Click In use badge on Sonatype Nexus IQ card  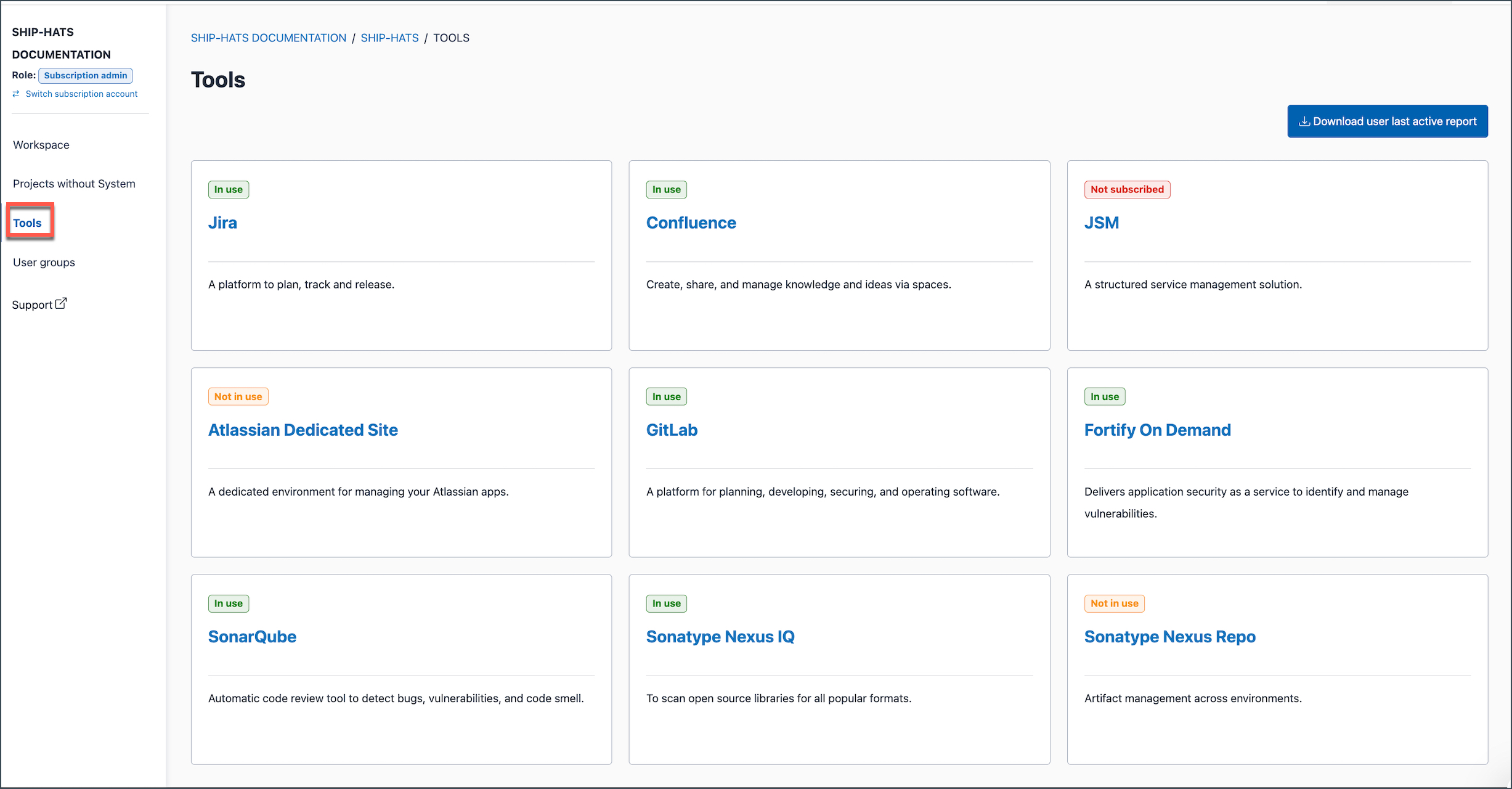667,603
